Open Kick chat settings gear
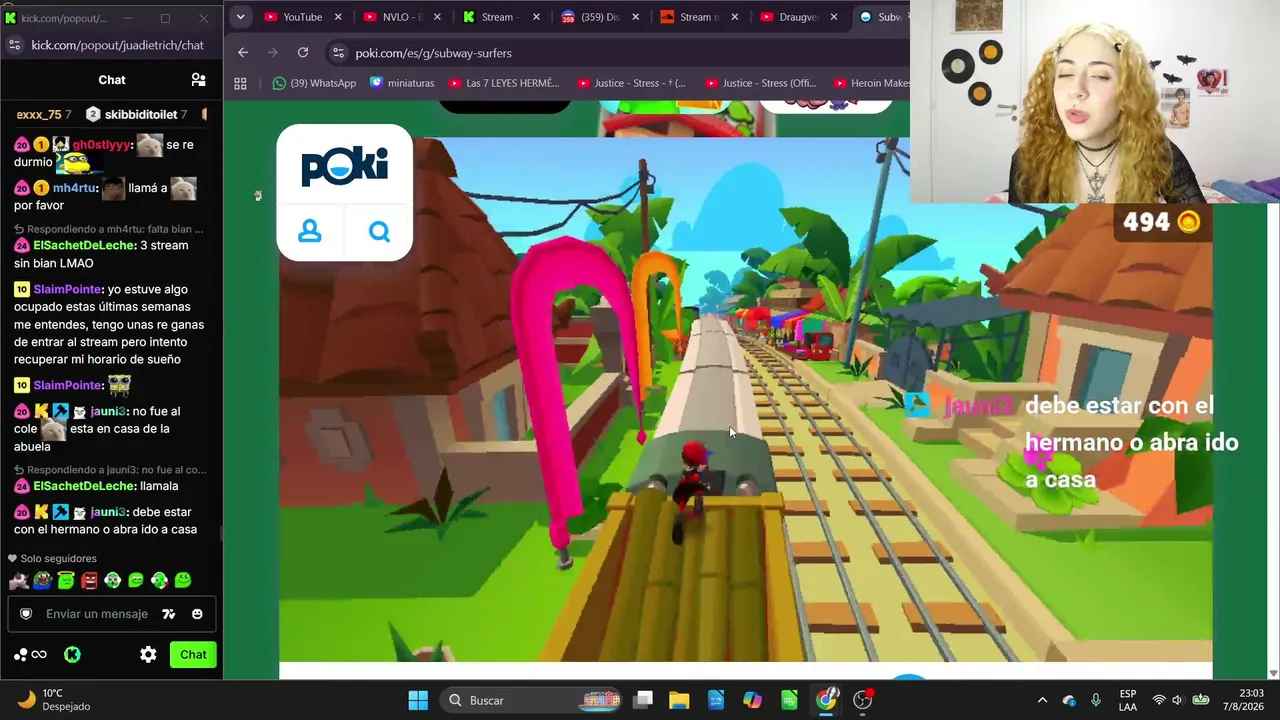This screenshot has width=1280, height=720. pyautogui.click(x=148, y=655)
